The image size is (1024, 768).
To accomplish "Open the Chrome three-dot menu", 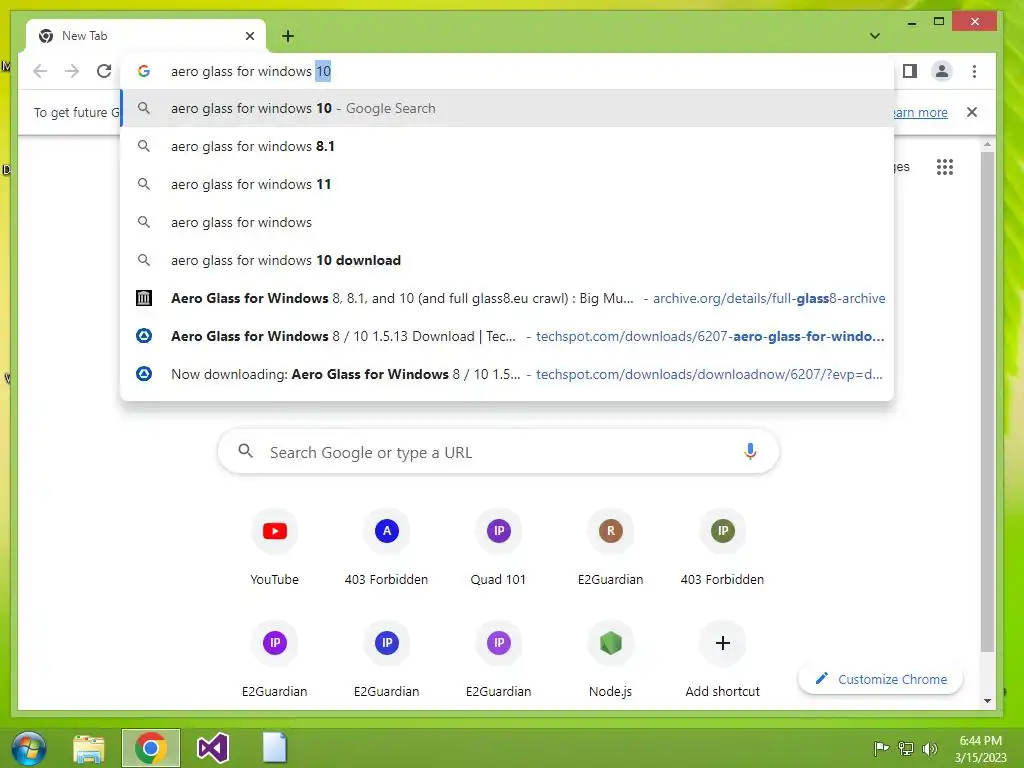I will tap(974, 71).
